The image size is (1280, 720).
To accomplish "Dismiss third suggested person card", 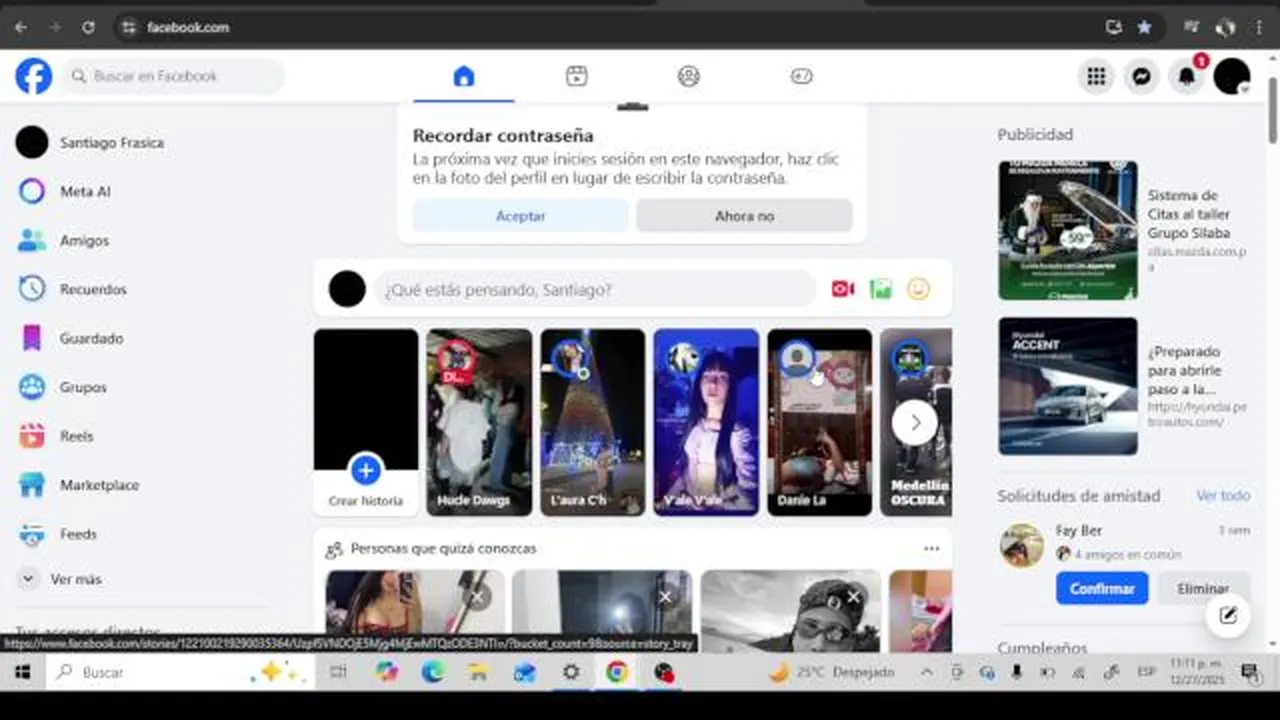I will pos(853,597).
